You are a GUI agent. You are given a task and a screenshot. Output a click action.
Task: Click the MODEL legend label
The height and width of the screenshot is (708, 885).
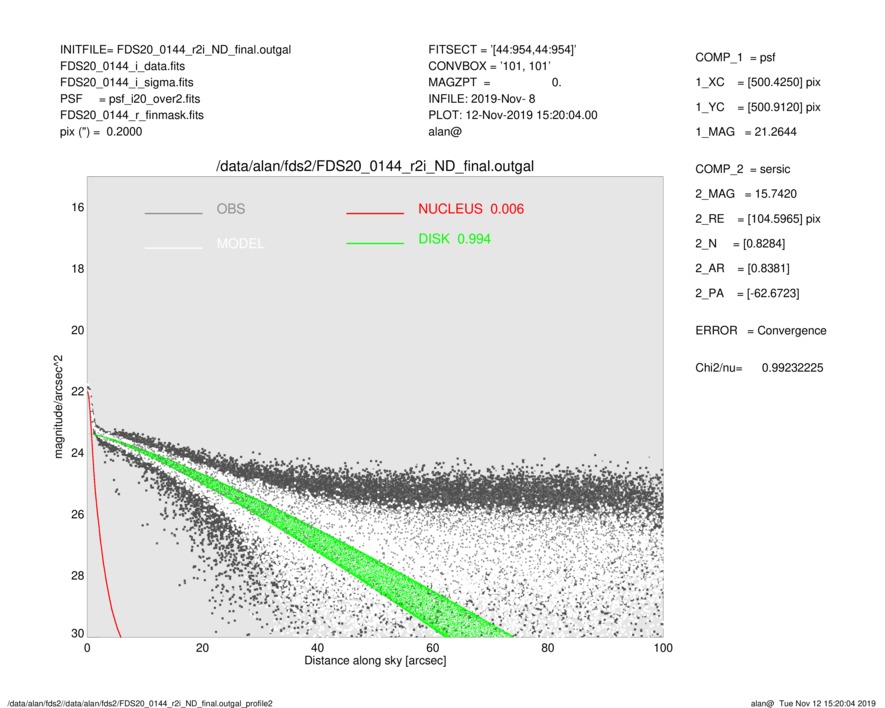240,244
